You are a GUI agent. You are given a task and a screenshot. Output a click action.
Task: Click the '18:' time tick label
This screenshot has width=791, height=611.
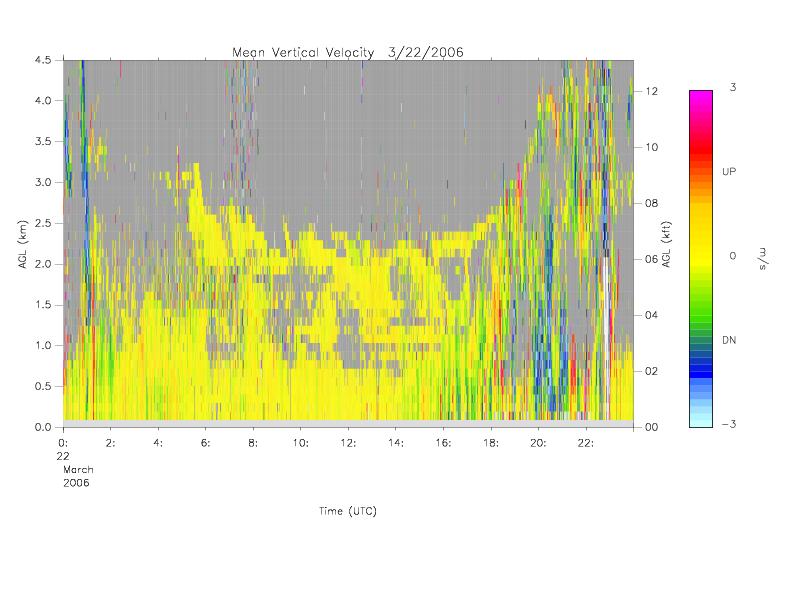tap(490, 443)
